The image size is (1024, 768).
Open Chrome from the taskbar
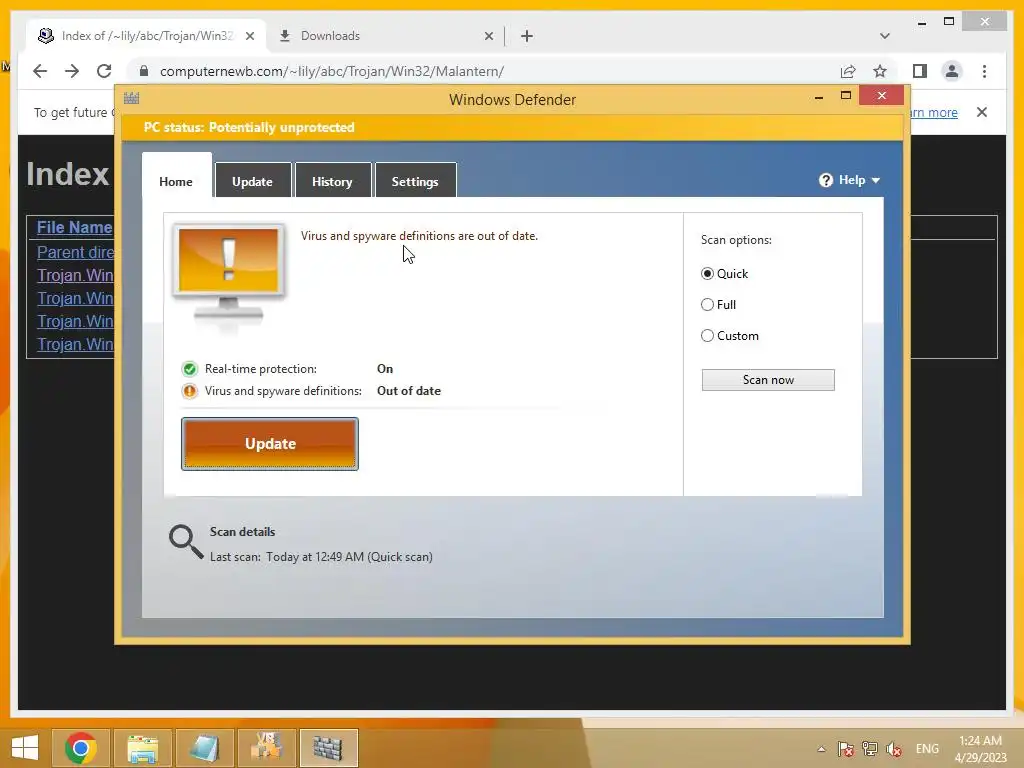click(x=80, y=748)
